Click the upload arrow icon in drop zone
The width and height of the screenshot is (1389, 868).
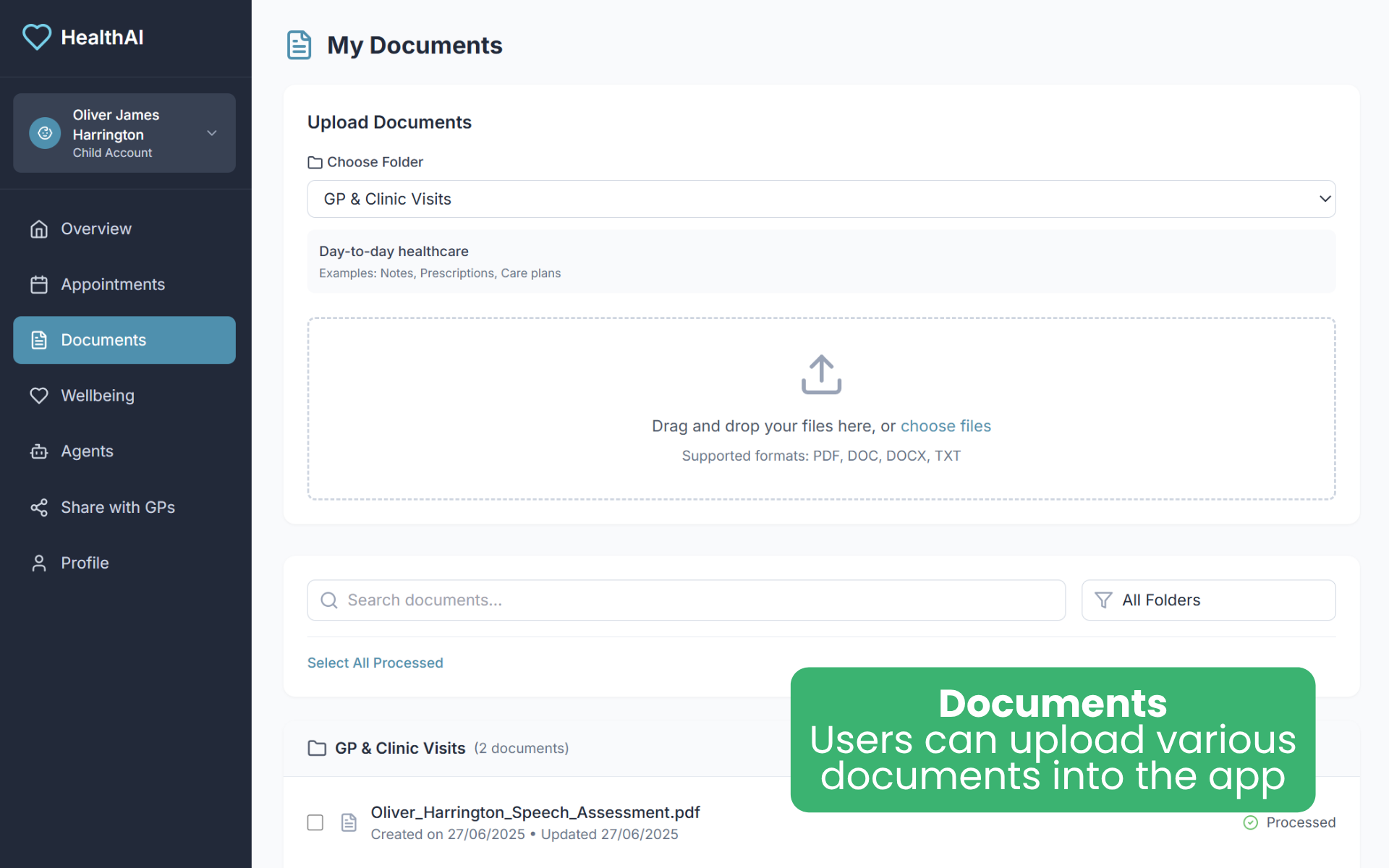coord(821,374)
